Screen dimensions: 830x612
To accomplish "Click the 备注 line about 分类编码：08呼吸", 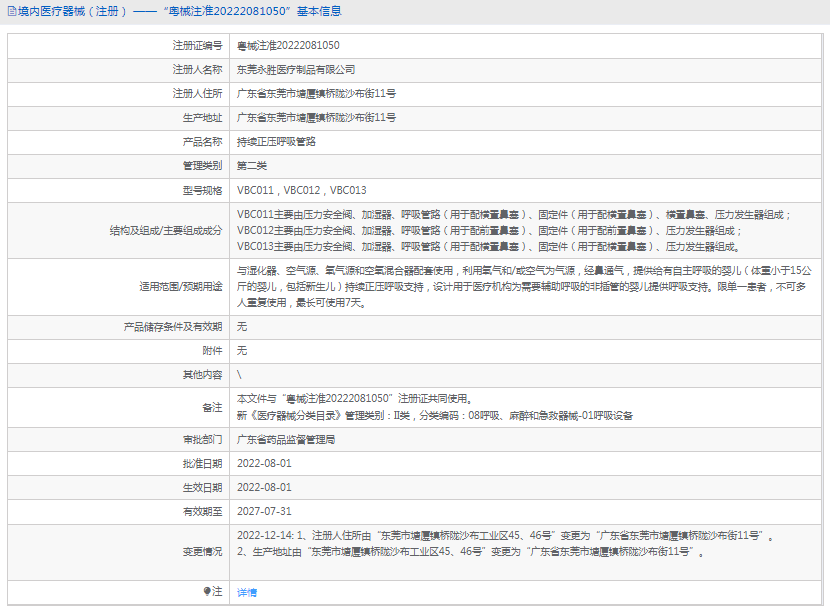I will point(435,416).
